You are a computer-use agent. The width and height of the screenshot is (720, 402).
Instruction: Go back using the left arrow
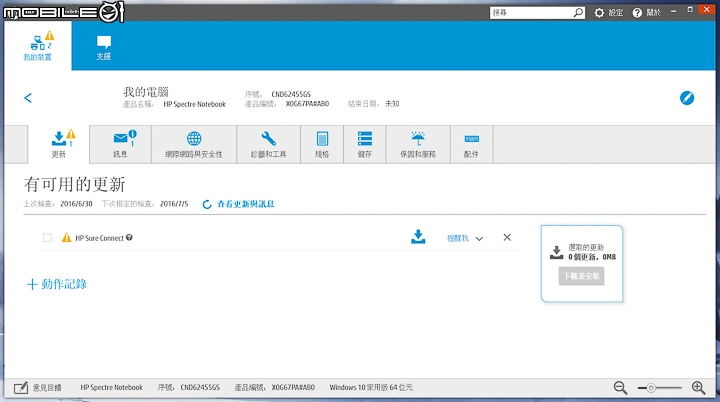(x=28, y=97)
